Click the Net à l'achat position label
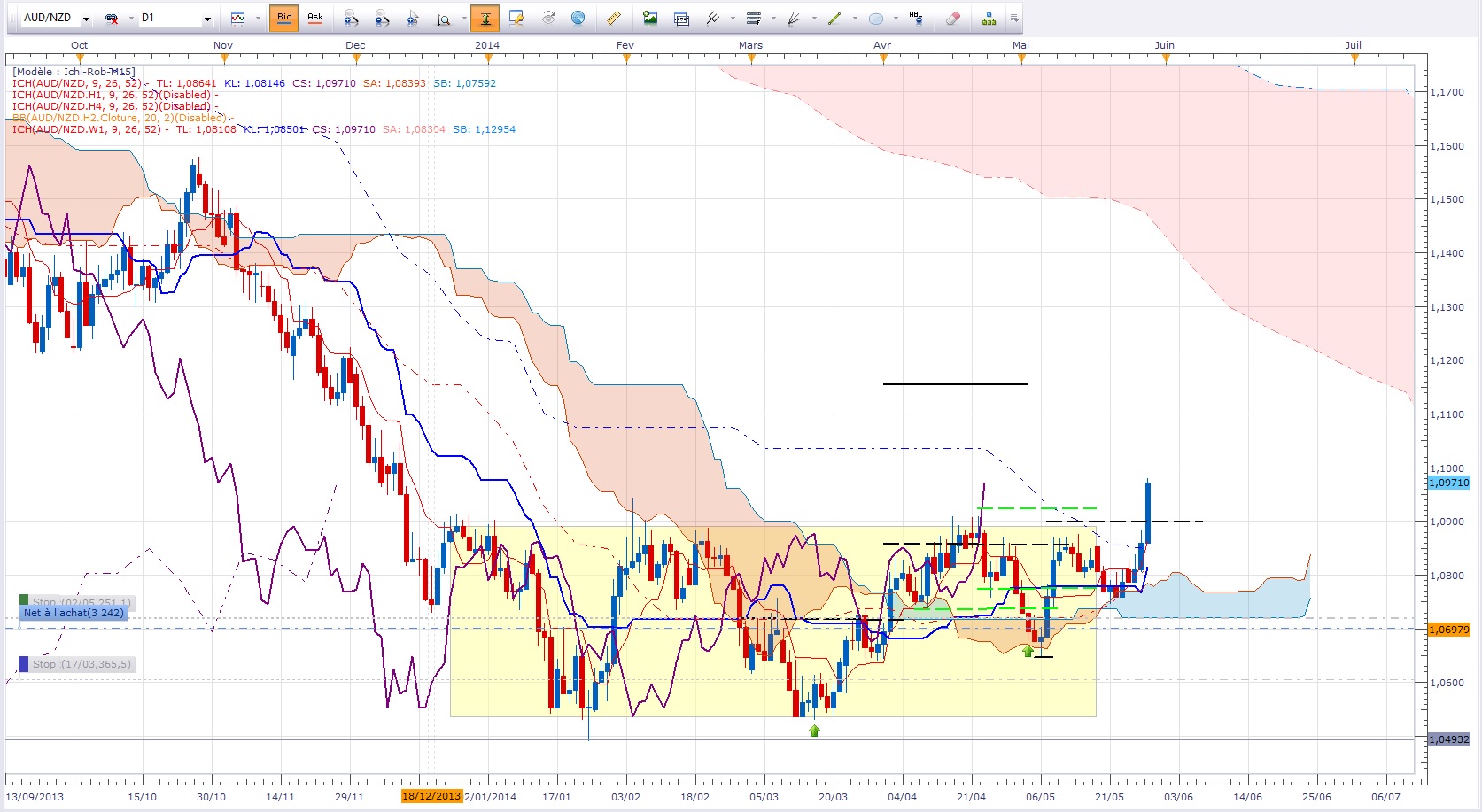Viewport: 1482px width, 812px height. tap(74, 613)
